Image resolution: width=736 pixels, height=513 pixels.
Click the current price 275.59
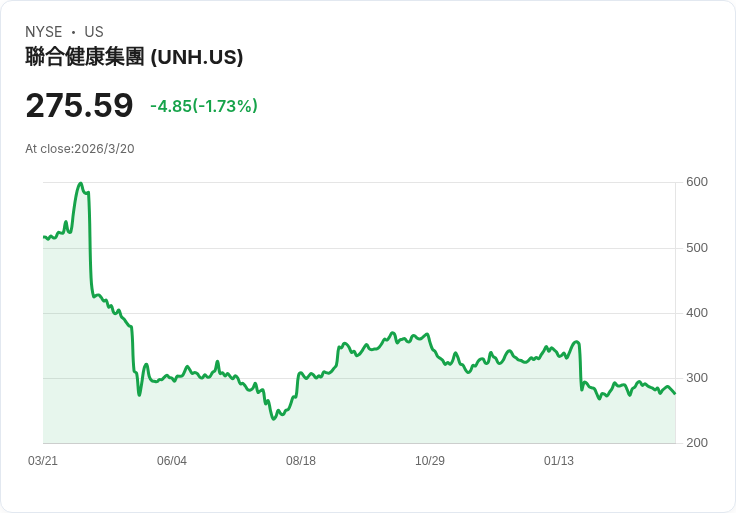[79, 105]
